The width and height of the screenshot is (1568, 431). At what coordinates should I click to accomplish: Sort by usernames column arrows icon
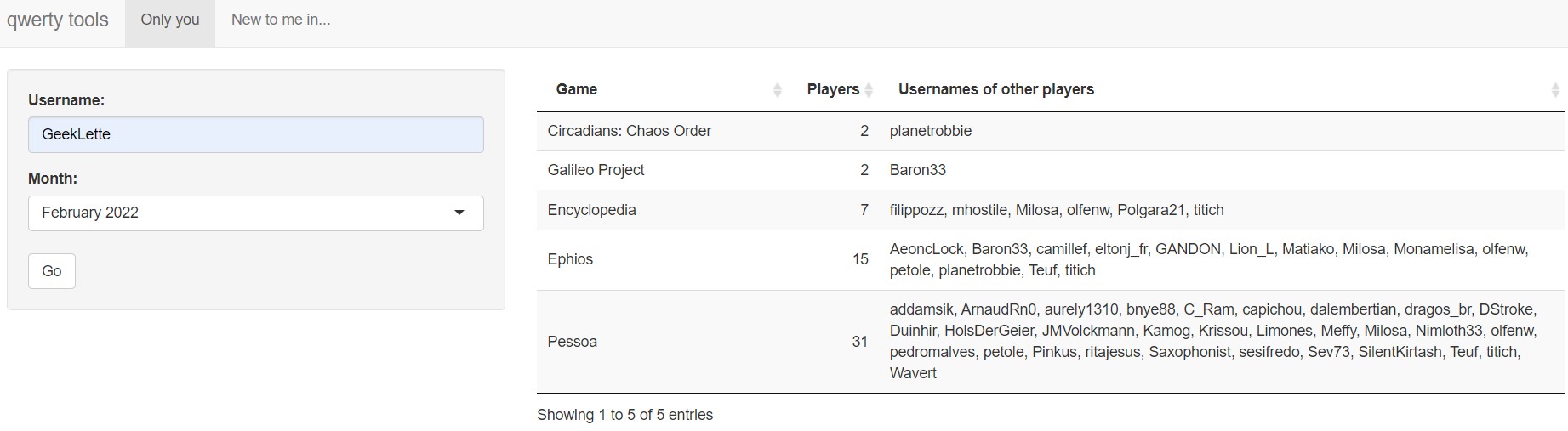pos(1555,90)
